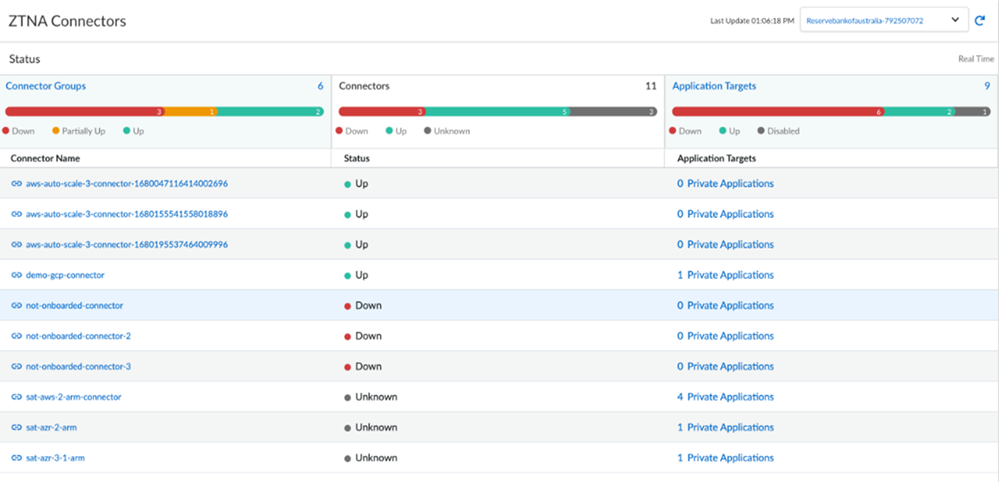View 4 Private Applications for sat-aws-2-arm-connector
This screenshot has height=482, width=999.
(725, 397)
